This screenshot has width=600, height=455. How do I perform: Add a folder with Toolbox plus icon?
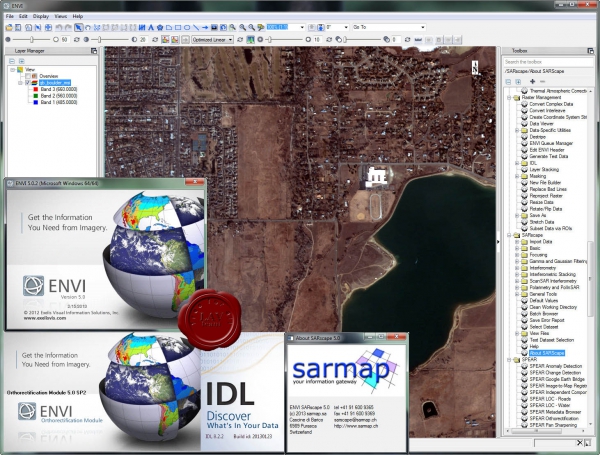[532, 82]
